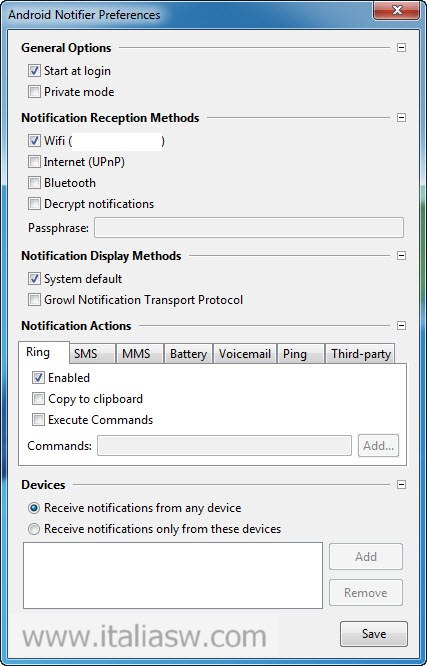Select Receive notifications only from these devices

coord(34,529)
